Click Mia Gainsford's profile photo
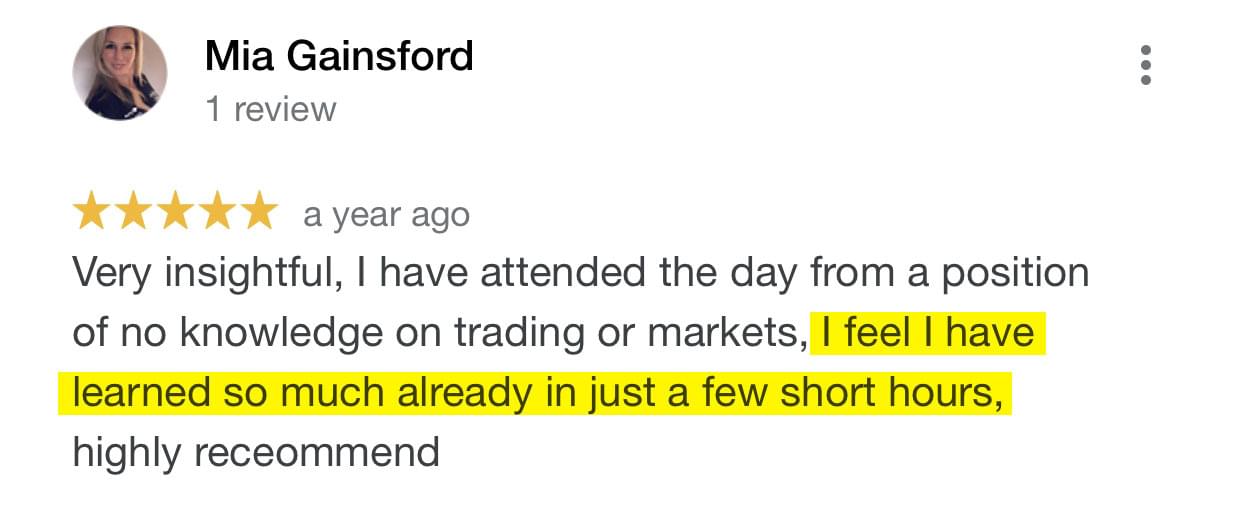1242x510 pixels. 120,73
